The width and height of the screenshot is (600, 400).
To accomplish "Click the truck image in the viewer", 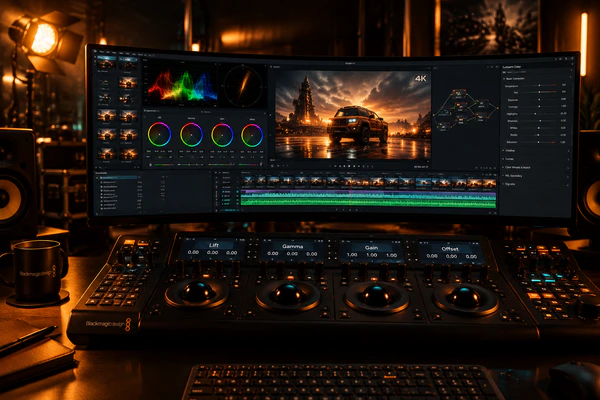I will tap(357, 124).
